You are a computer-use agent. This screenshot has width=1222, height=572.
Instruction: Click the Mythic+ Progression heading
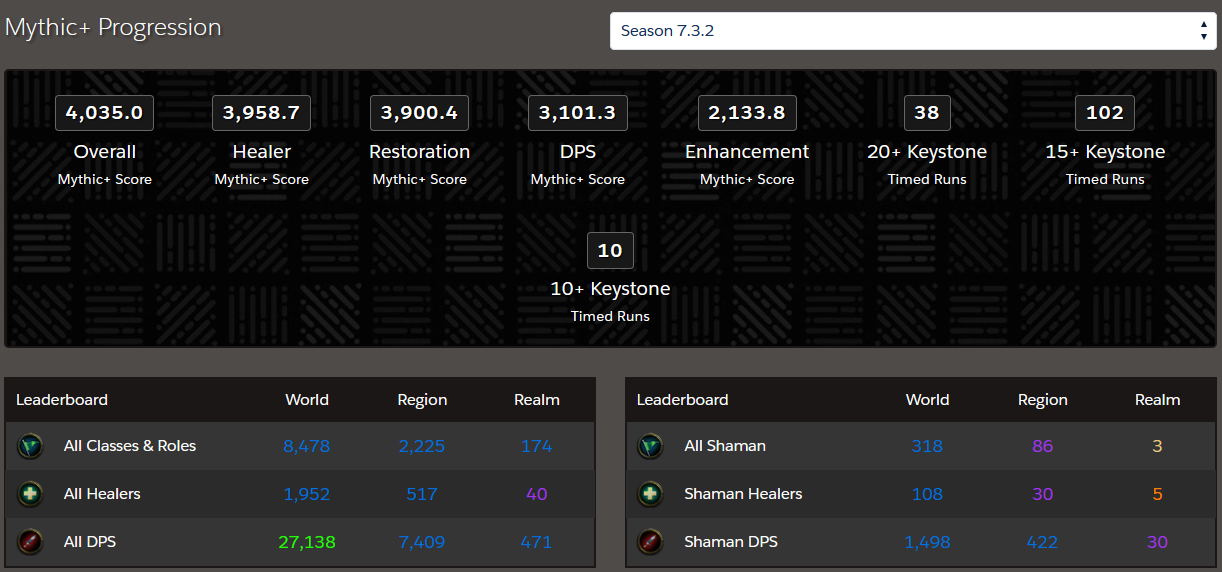(x=113, y=27)
